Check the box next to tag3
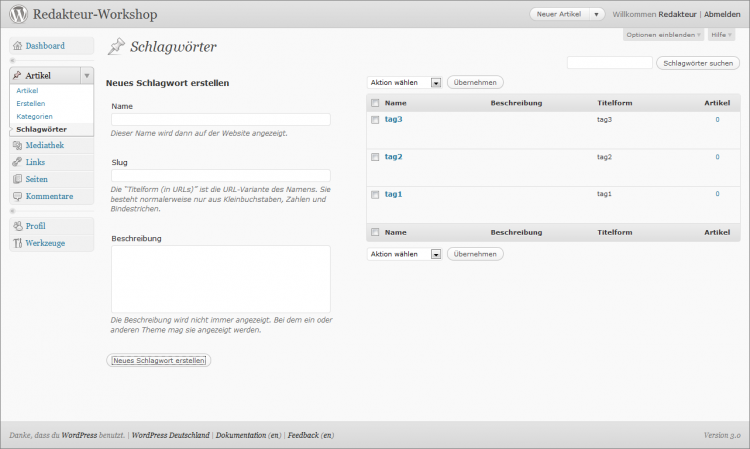The width and height of the screenshot is (750, 449). tap(375, 120)
